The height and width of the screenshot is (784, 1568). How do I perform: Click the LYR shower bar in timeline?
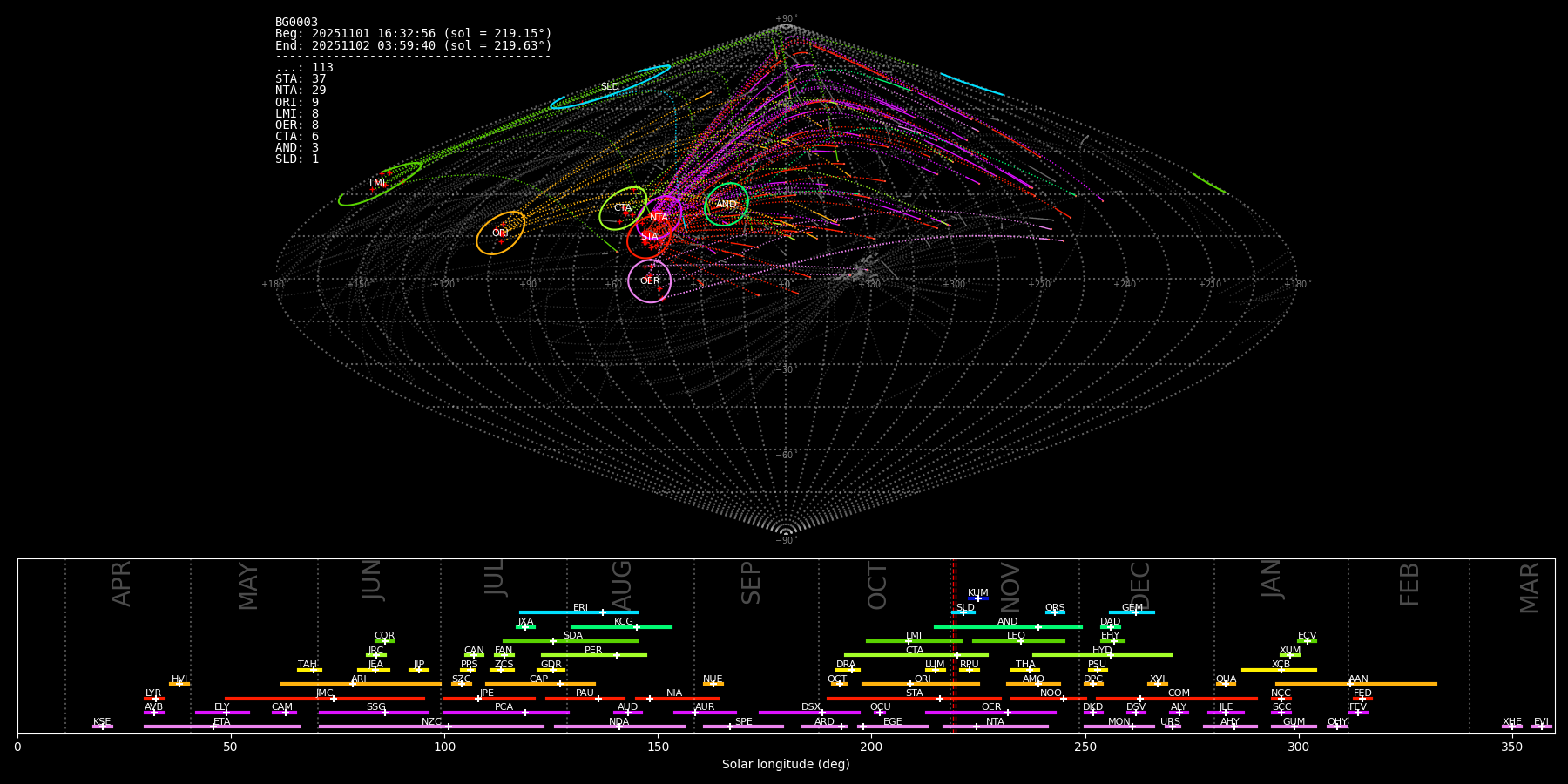(154, 699)
